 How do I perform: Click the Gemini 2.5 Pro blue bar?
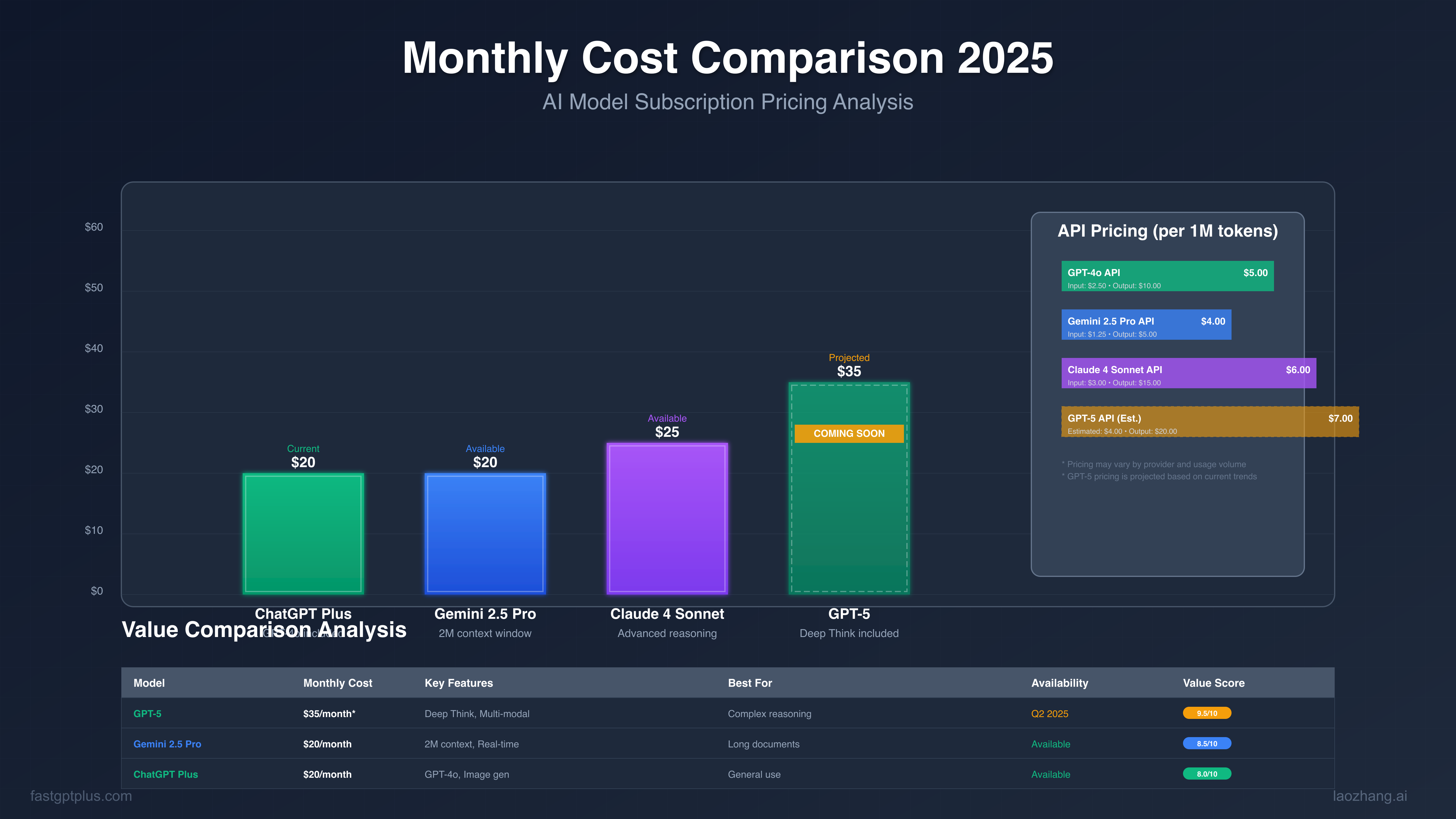[x=485, y=534]
